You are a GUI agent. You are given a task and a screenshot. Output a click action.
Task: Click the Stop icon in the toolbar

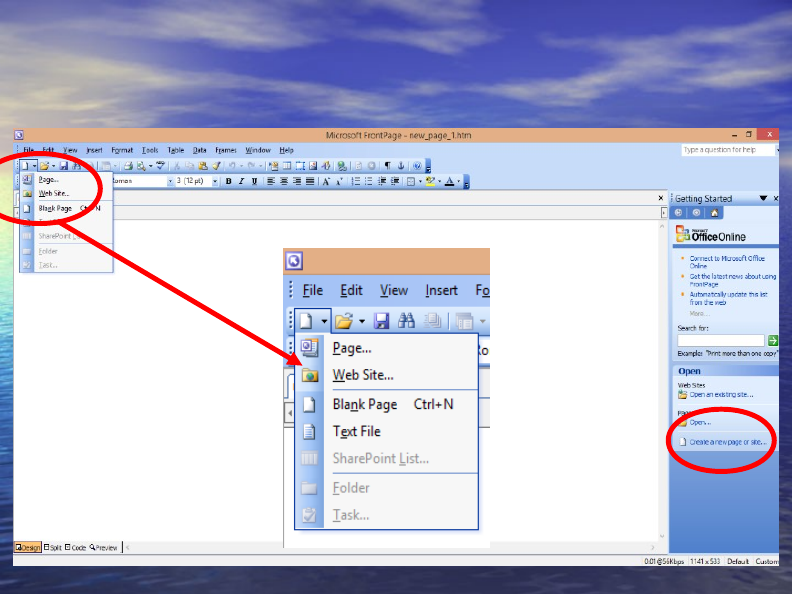372,166
